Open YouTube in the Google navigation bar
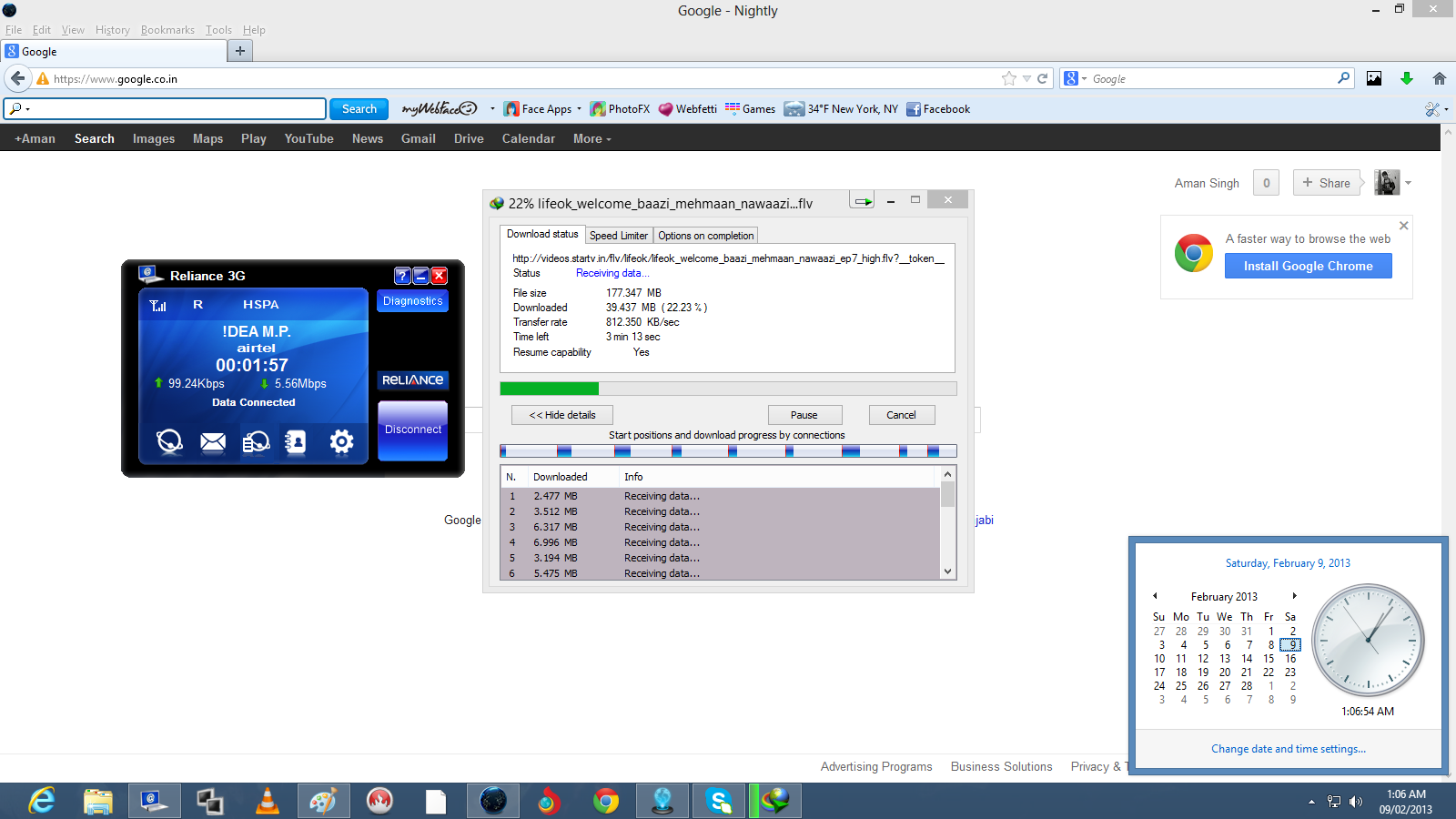 point(308,138)
